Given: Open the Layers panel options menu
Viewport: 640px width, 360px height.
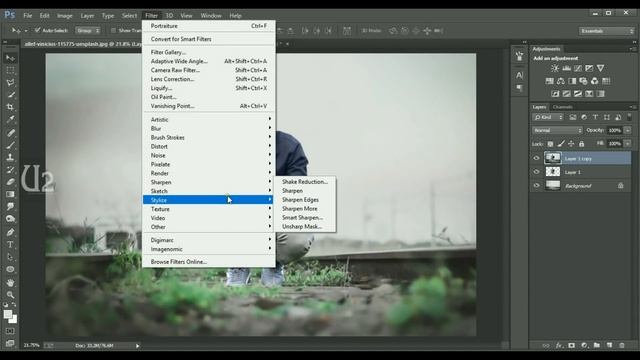Looking at the screenshot, I should pyautogui.click(x=632, y=107).
